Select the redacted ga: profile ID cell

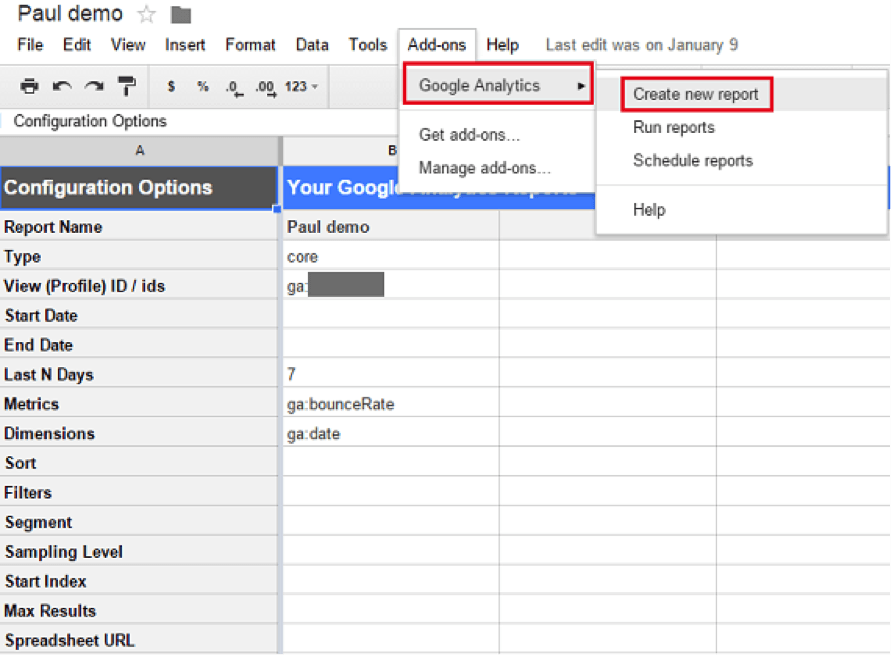coord(391,286)
